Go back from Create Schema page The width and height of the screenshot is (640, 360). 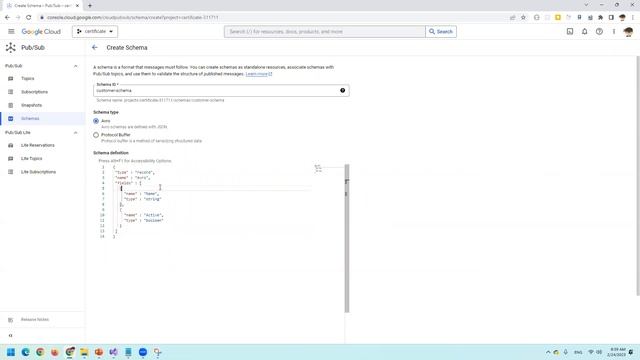click(x=95, y=47)
